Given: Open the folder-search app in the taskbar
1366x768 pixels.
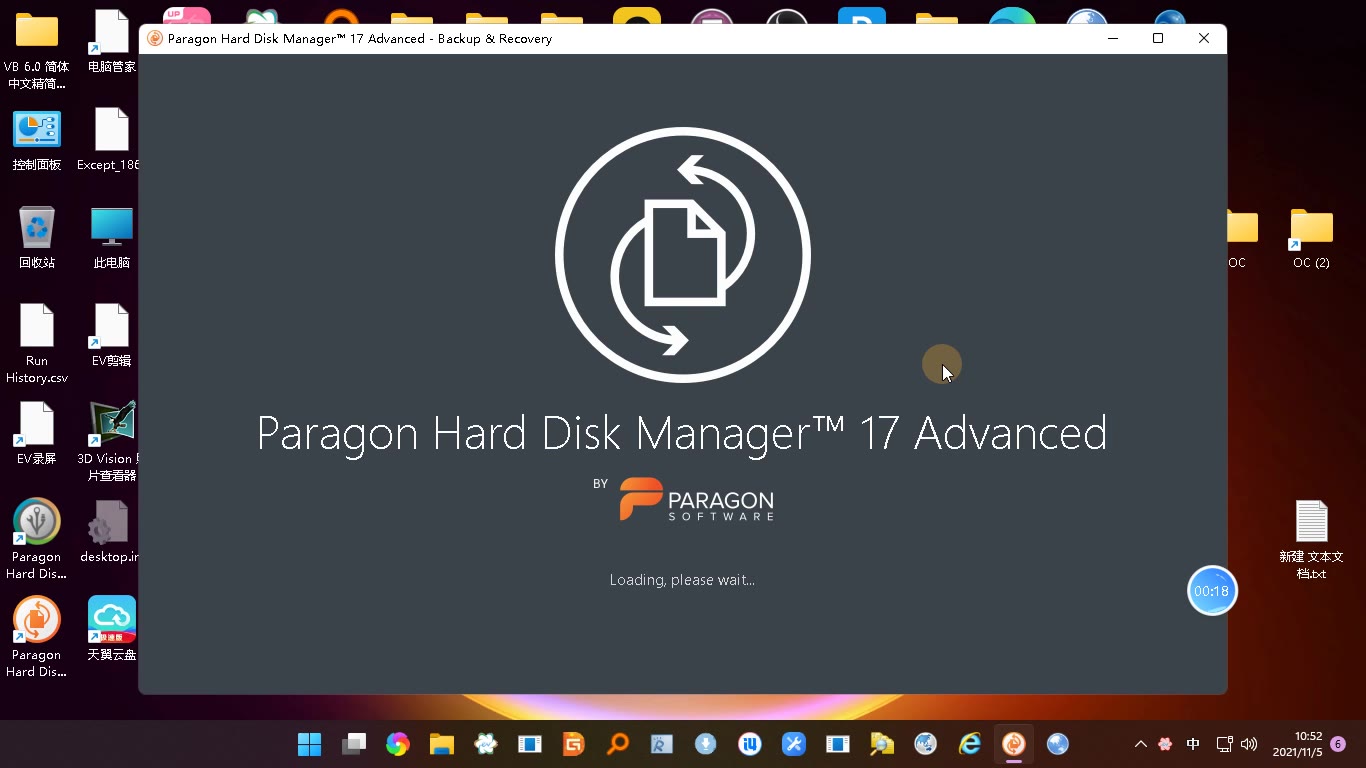Looking at the screenshot, I should coord(882,744).
